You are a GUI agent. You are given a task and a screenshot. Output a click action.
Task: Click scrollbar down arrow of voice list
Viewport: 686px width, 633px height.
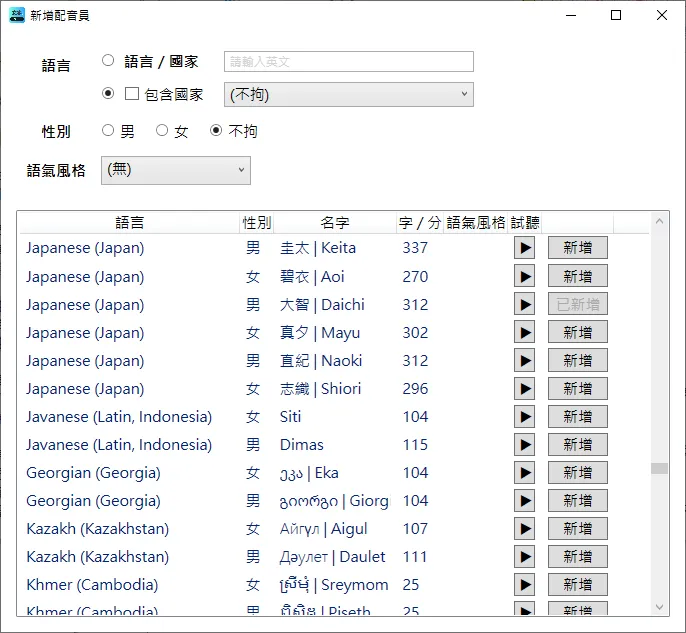point(659,607)
